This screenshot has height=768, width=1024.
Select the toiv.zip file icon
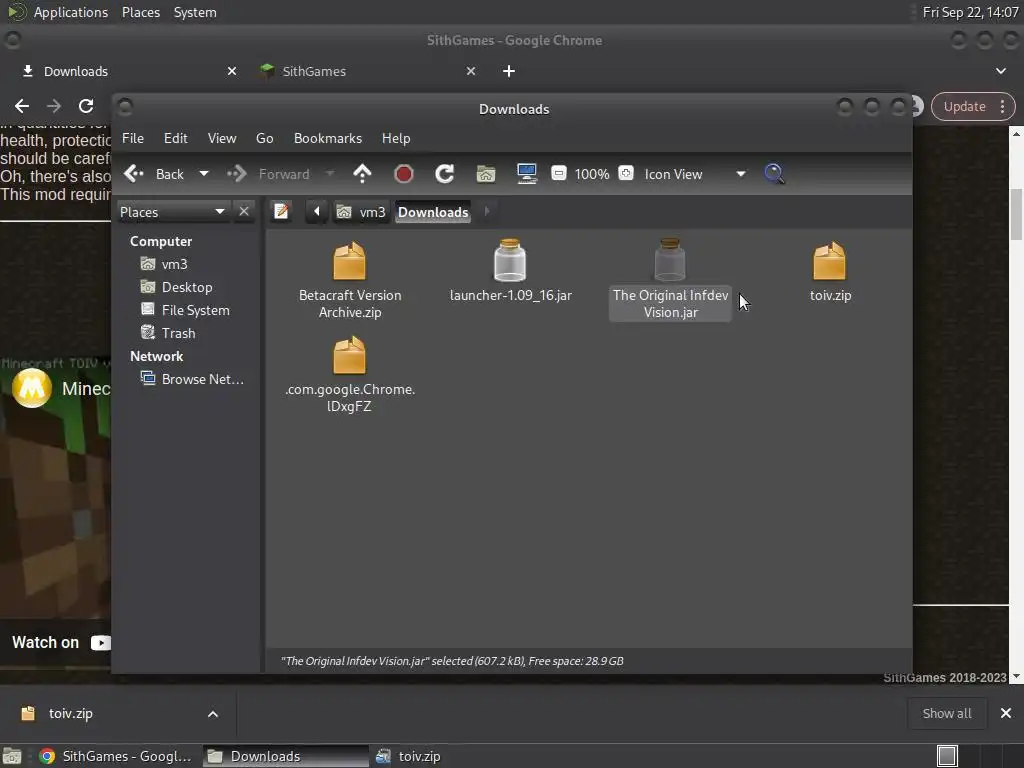pyautogui.click(x=829, y=261)
